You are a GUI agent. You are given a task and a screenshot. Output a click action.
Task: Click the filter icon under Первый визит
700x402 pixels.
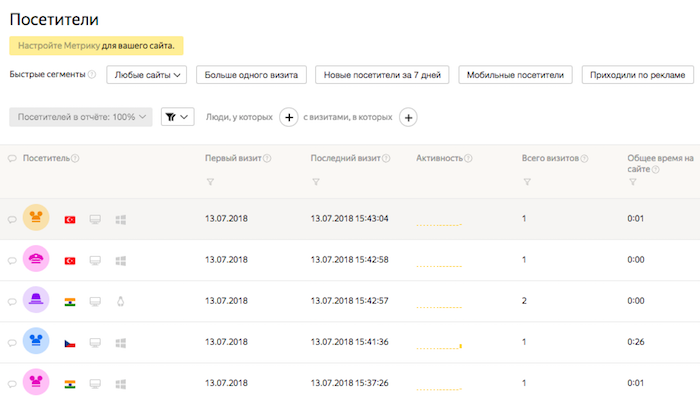[210, 181]
